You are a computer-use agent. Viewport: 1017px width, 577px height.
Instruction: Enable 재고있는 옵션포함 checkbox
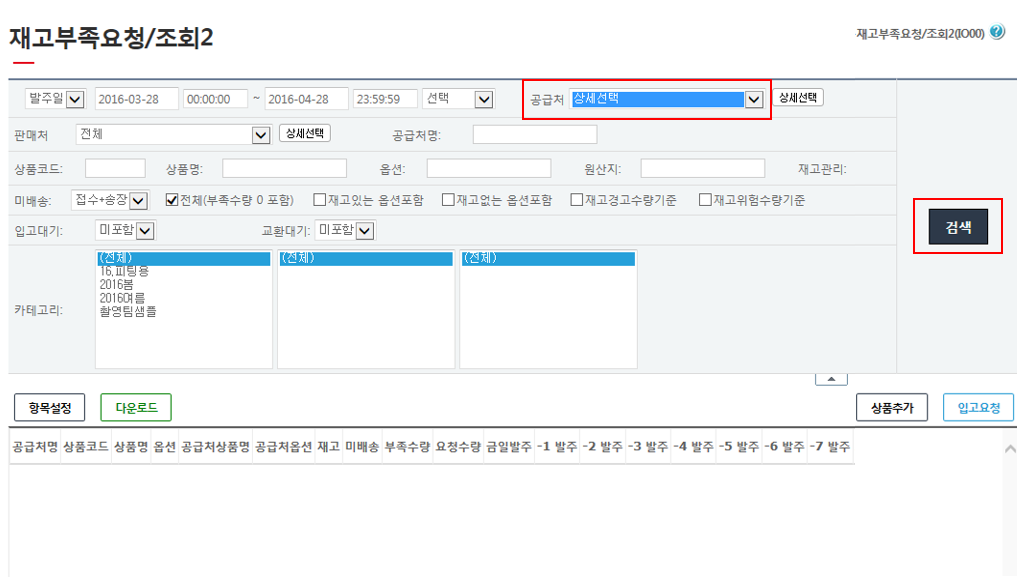click(x=319, y=200)
